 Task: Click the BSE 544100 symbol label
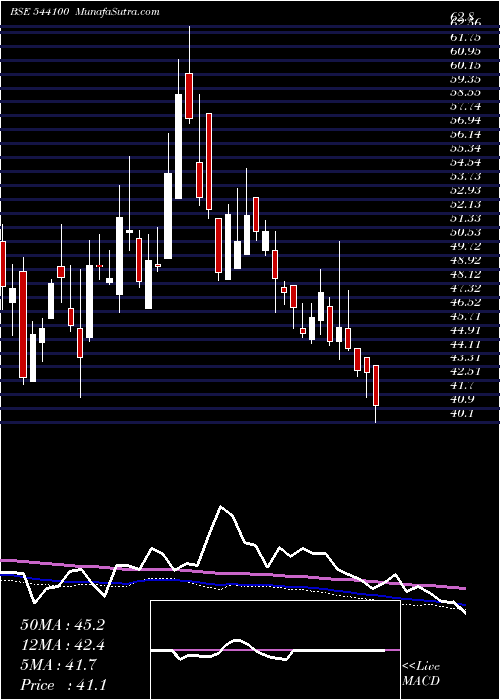tap(39, 12)
